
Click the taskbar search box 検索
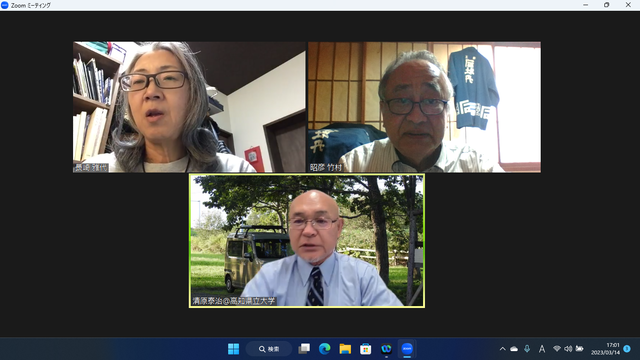pyautogui.click(x=269, y=349)
